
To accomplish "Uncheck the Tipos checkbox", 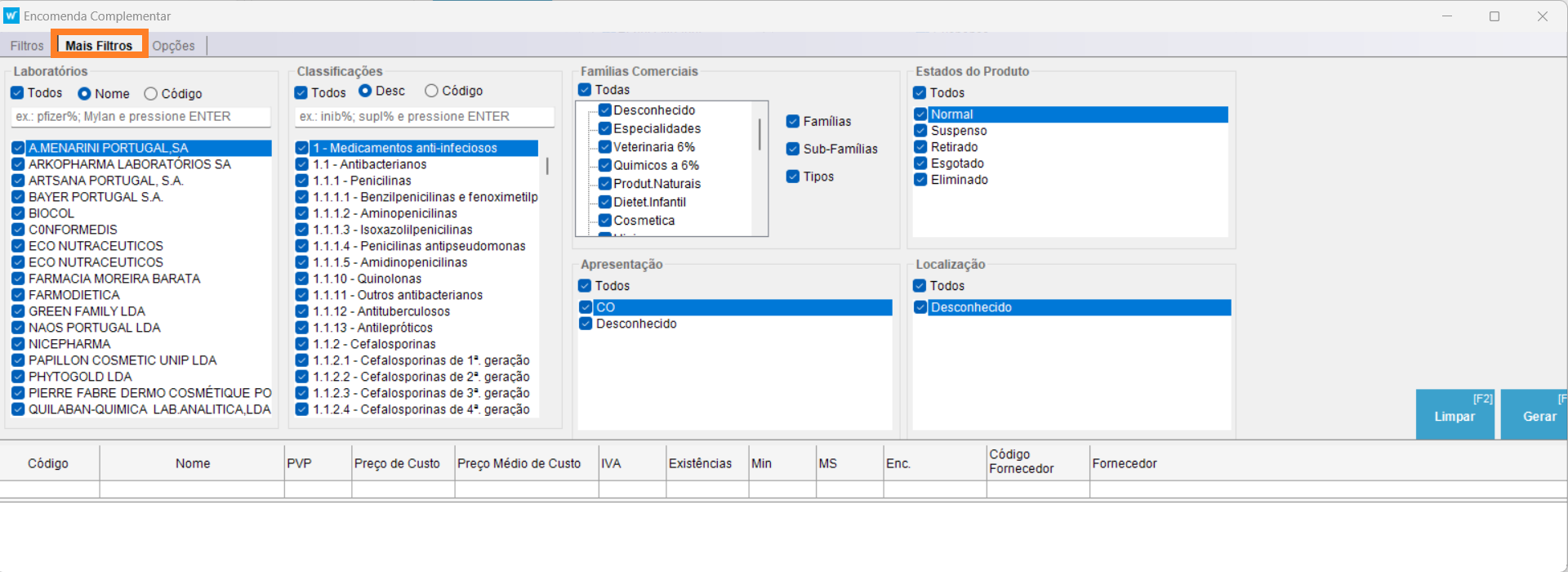I will point(793,177).
